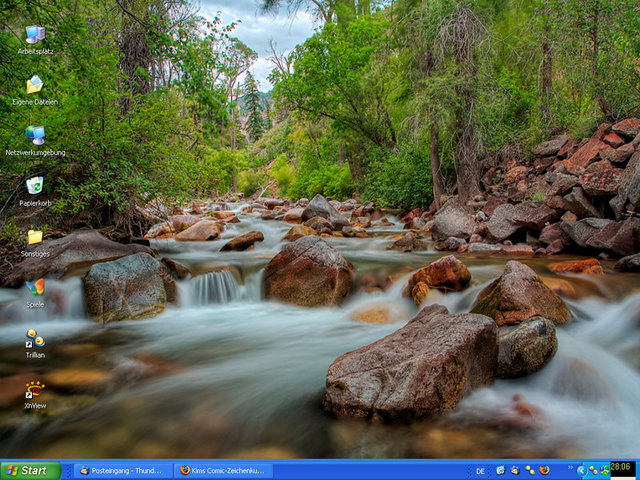Select the Eigene Dateien folder icon
The height and width of the screenshot is (480, 640).
pyautogui.click(x=35, y=86)
